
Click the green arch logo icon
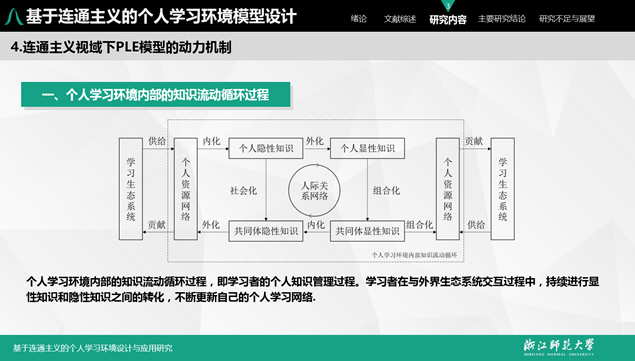click(x=14, y=17)
